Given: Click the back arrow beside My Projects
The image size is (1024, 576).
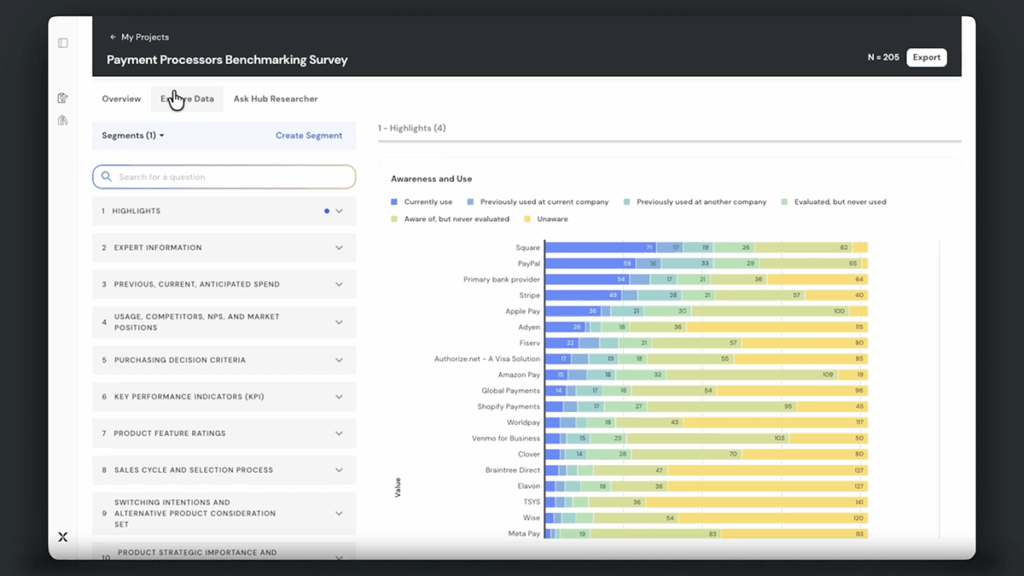Looking at the screenshot, I should [x=113, y=37].
